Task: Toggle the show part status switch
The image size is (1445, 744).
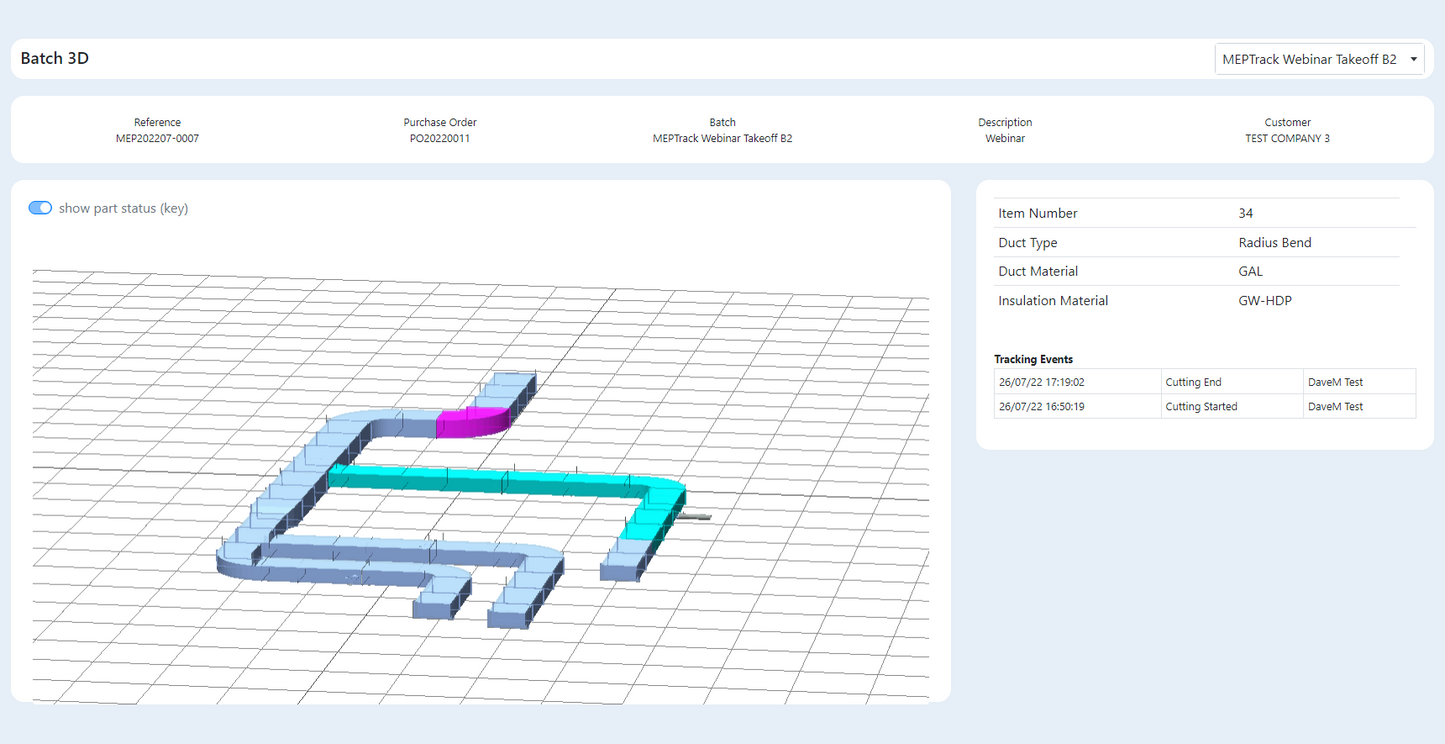Action: pyautogui.click(x=40, y=208)
